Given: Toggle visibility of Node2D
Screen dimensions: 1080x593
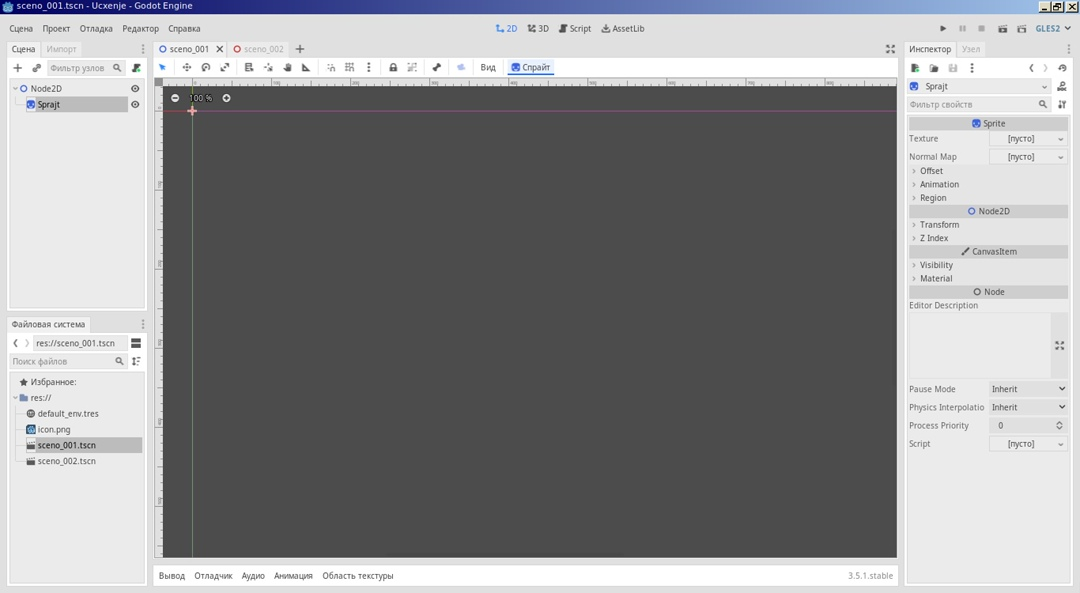Looking at the screenshot, I should click(135, 89).
